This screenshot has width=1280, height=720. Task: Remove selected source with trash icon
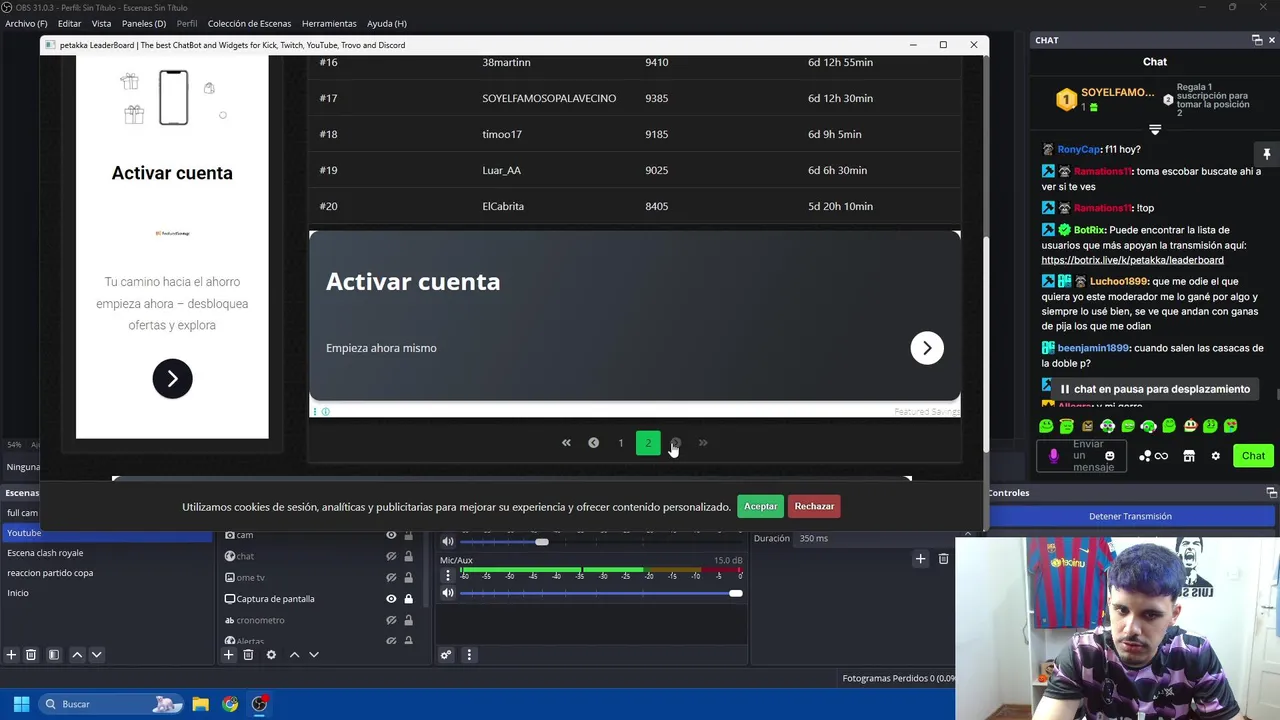248,655
